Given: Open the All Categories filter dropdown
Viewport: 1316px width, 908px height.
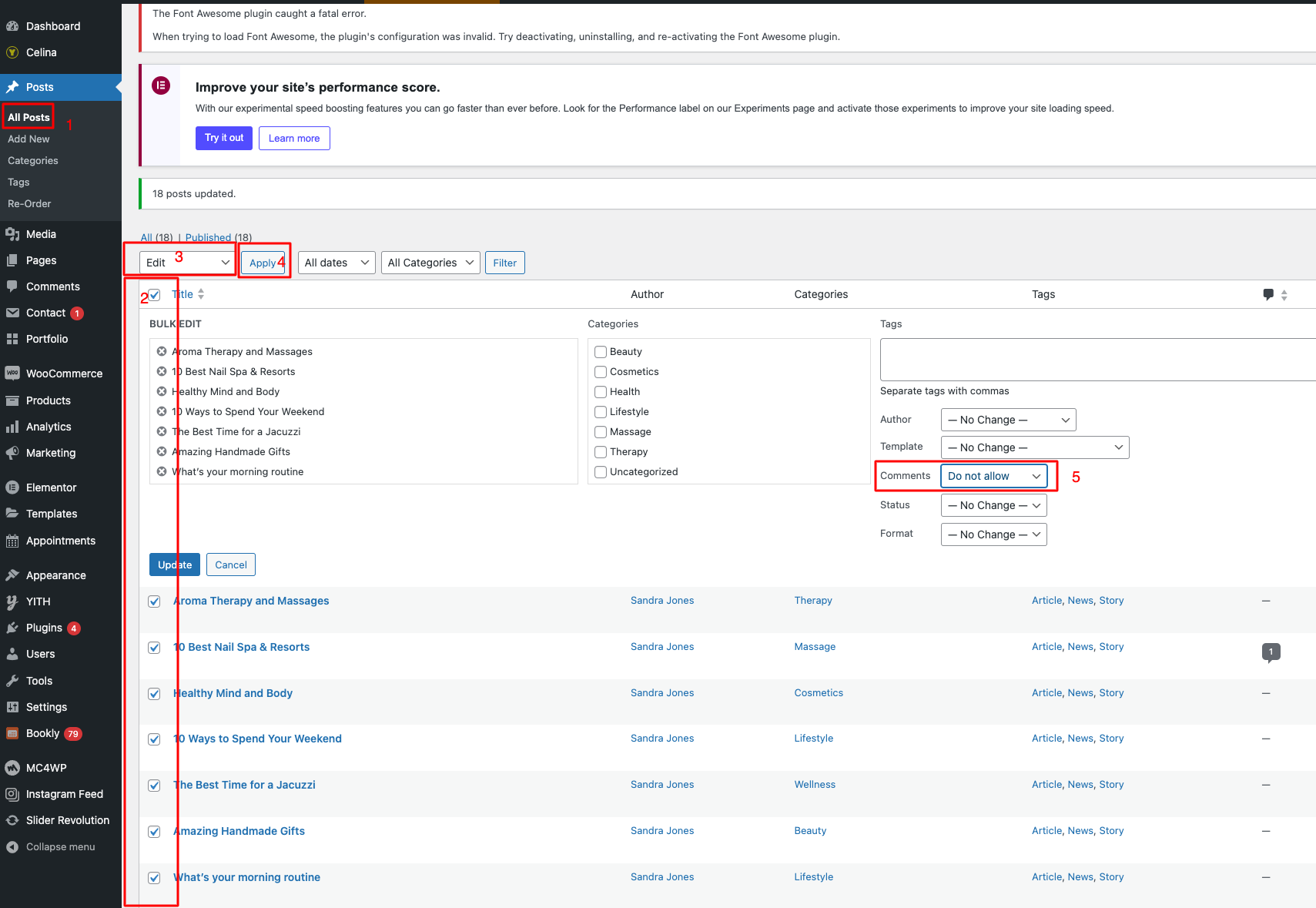Looking at the screenshot, I should (430, 263).
